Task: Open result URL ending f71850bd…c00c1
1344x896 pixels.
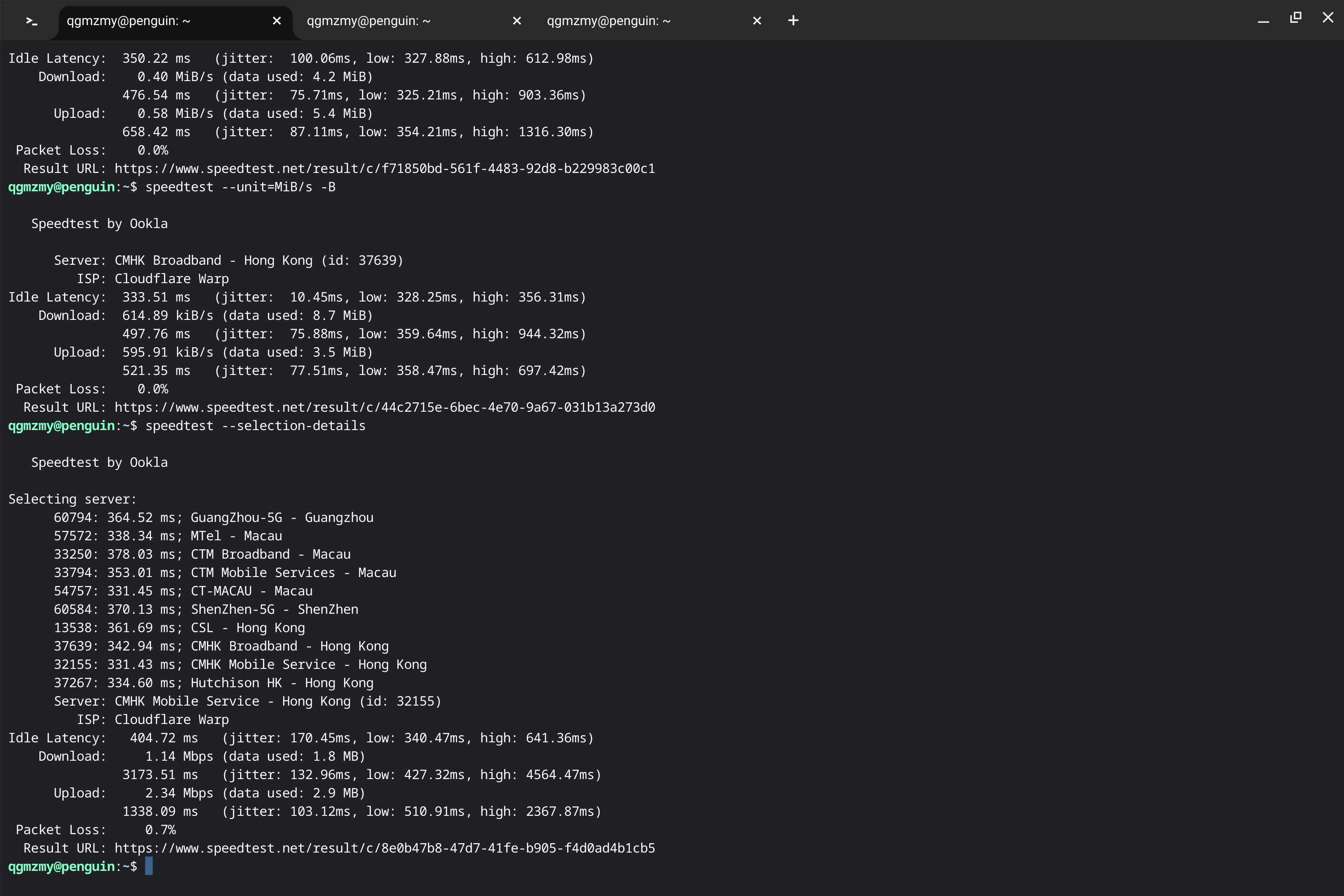Action: pyautogui.click(x=384, y=168)
